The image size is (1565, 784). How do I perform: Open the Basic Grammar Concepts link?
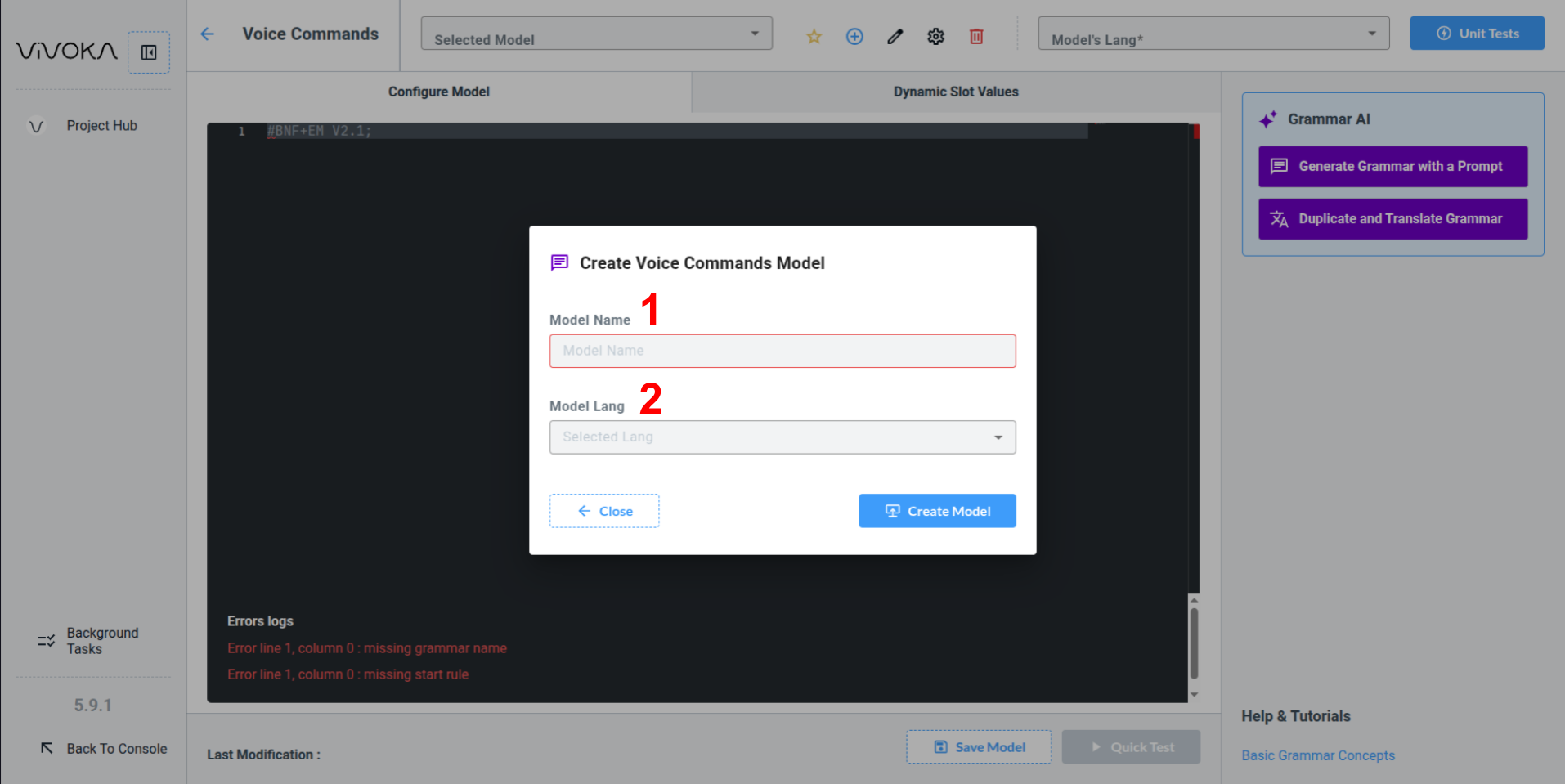[x=1317, y=755]
